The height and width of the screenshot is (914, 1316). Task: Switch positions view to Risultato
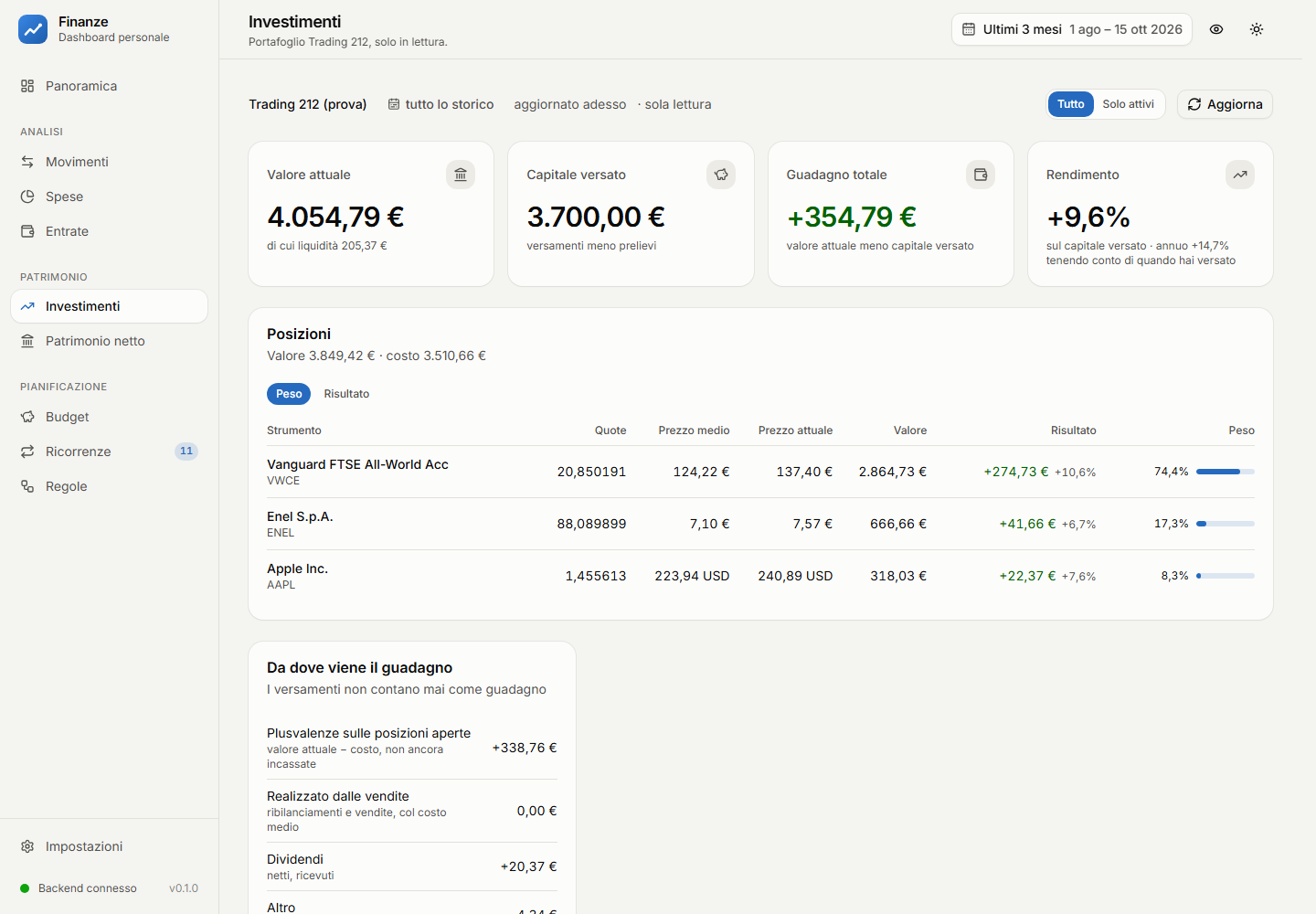point(346,394)
